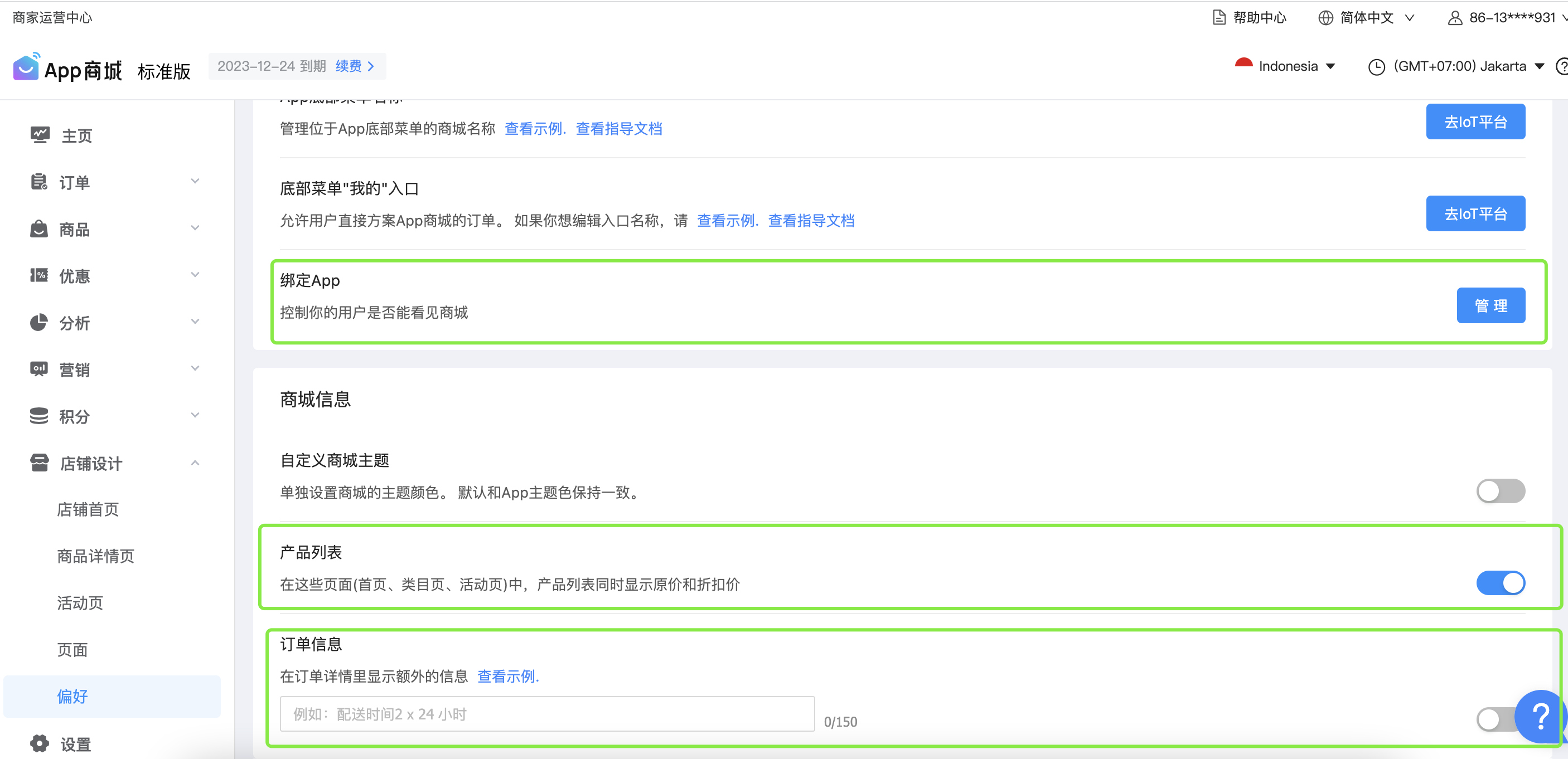Open the floating help question bubble
The height and width of the screenshot is (759, 1568).
(1540, 717)
